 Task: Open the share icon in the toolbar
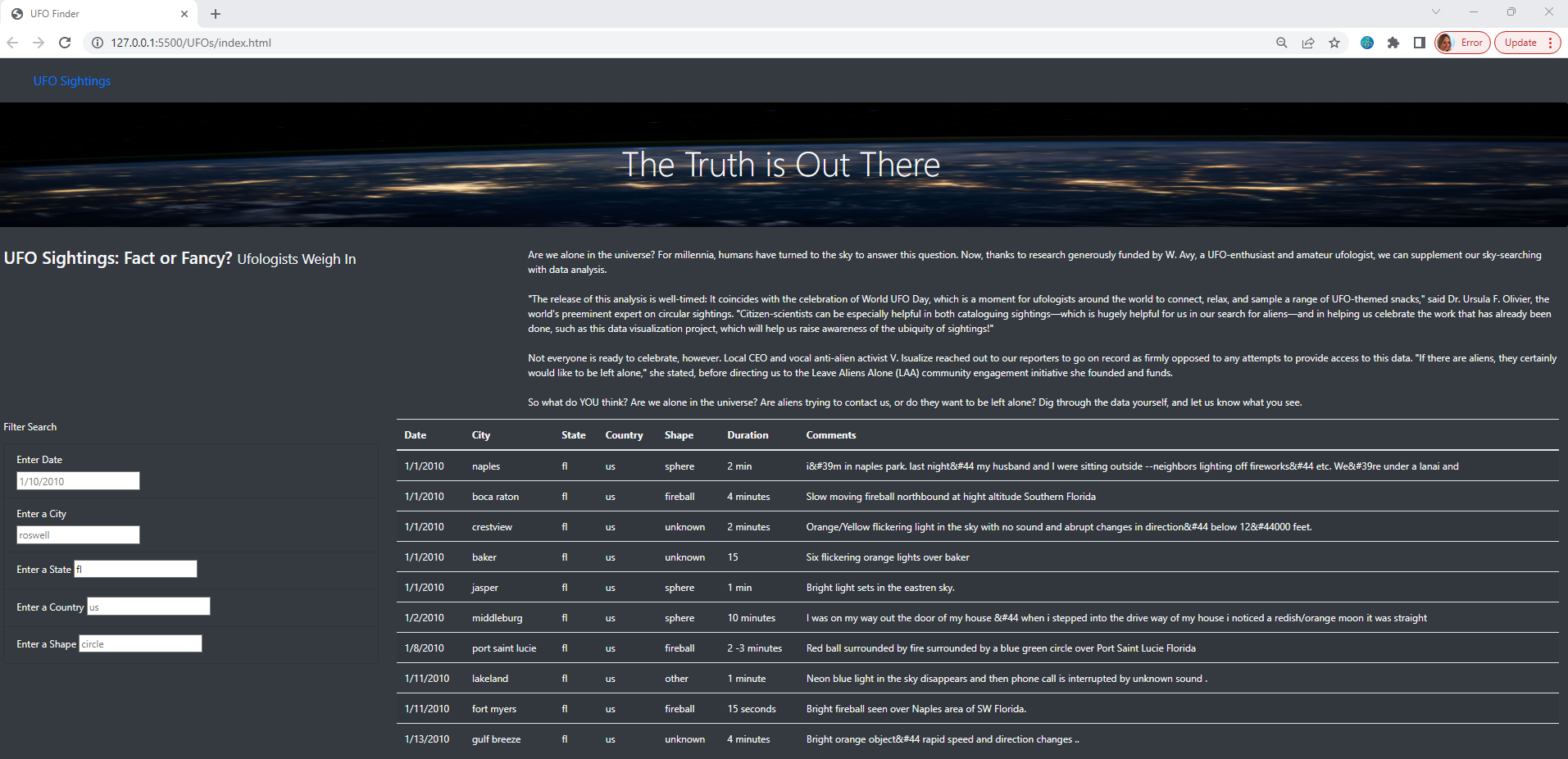[x=1308, y=43]
